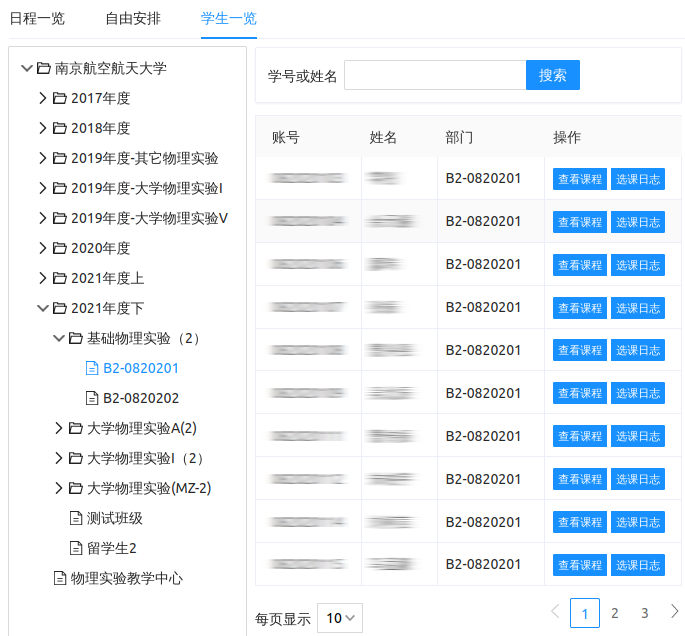Click 选课日志 in the last table row

tap(637, 565)
